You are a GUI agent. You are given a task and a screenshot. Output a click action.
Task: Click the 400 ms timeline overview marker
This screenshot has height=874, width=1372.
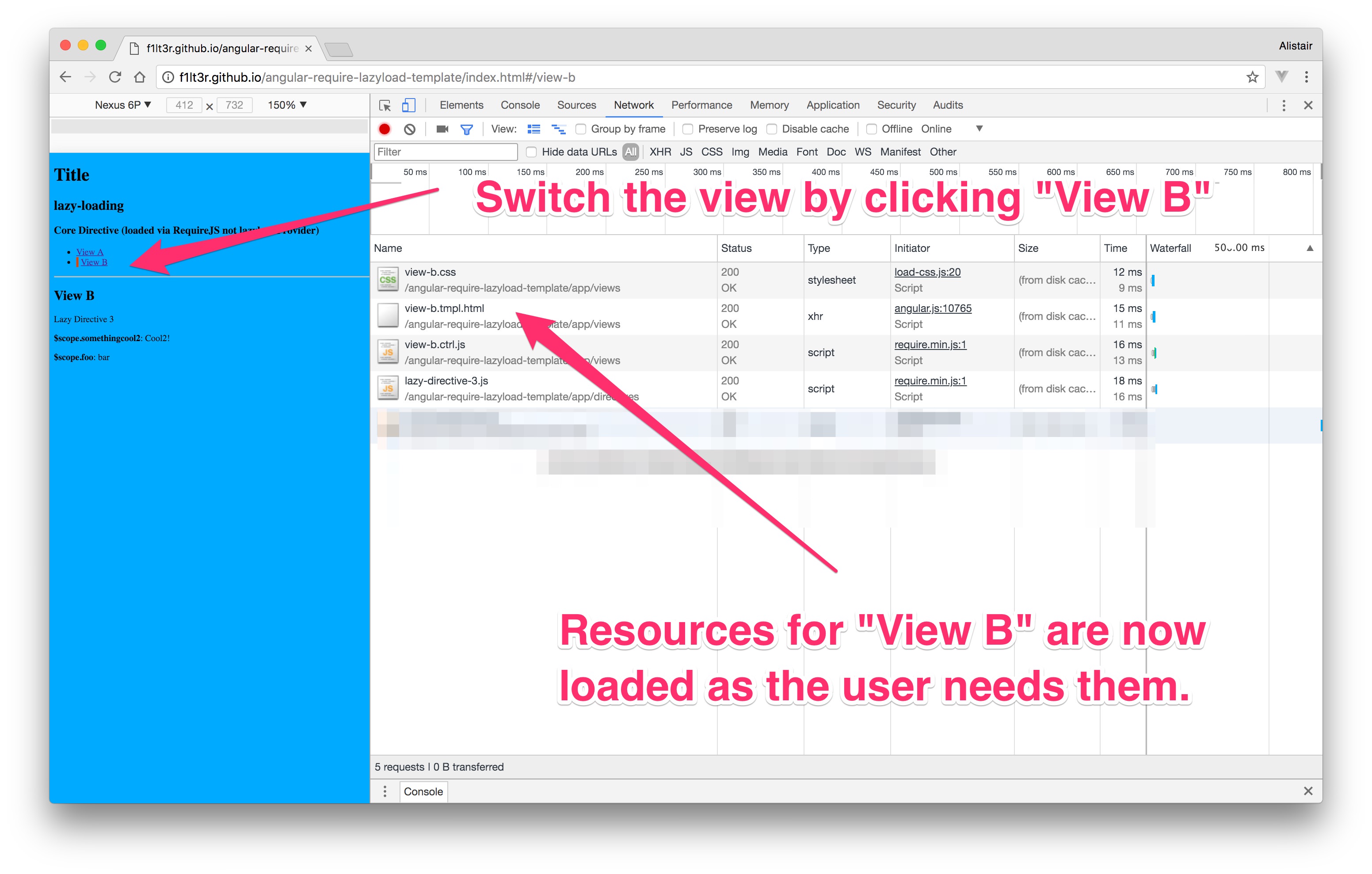pos(825,172)
